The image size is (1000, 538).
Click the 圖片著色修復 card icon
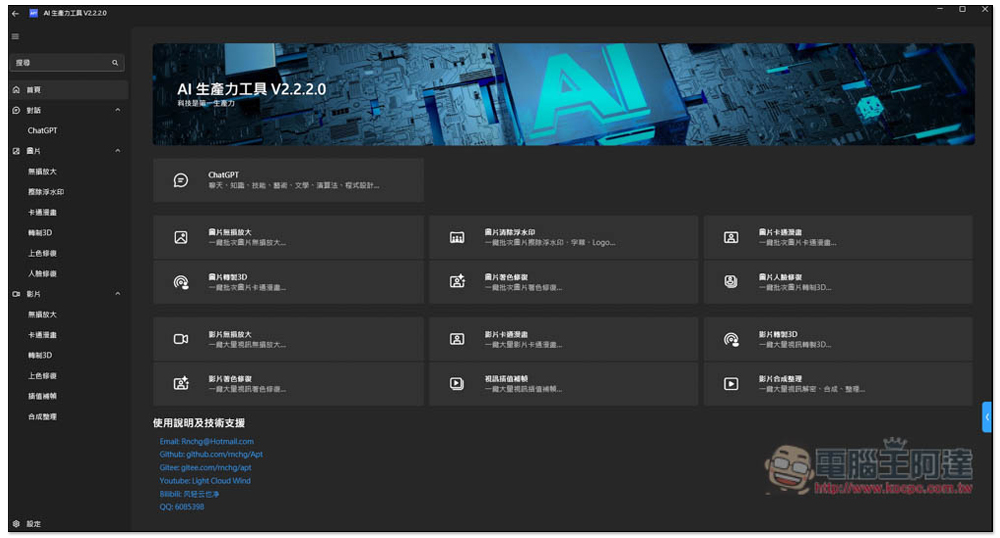[457, 282]
